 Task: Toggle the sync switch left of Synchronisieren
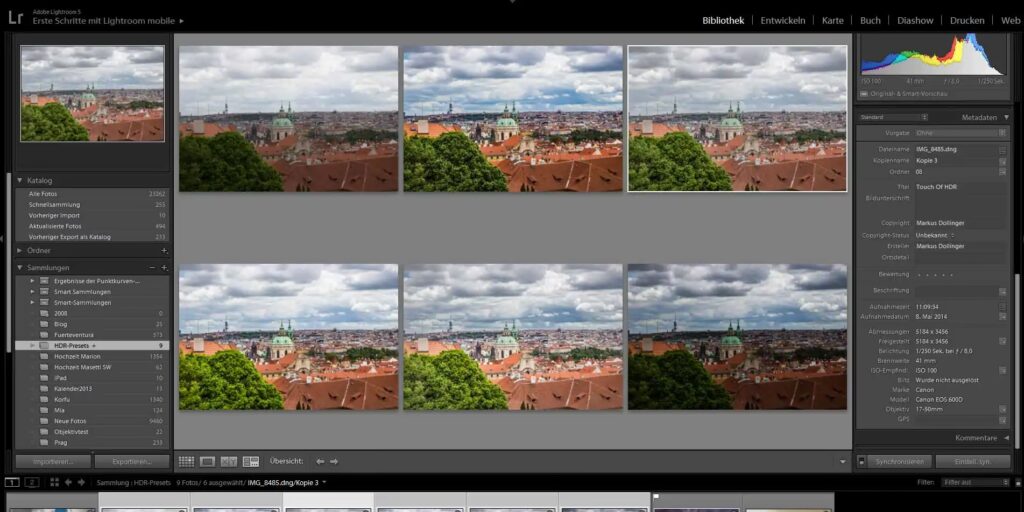[x=861, y=461]
